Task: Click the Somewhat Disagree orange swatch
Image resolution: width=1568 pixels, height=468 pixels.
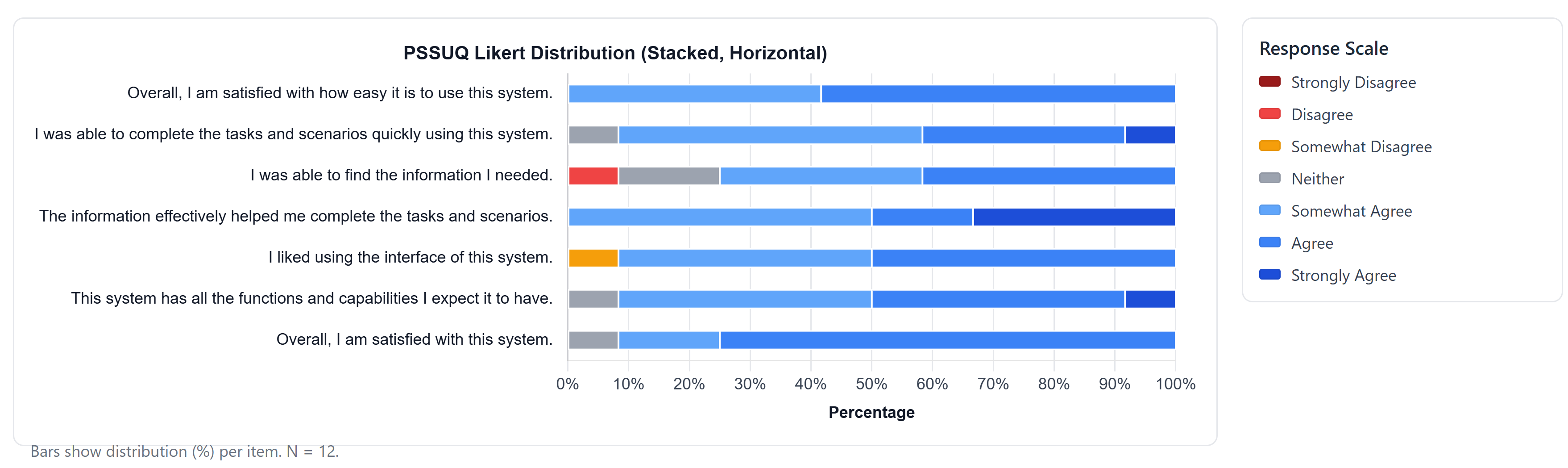Action: point(1269,146)
